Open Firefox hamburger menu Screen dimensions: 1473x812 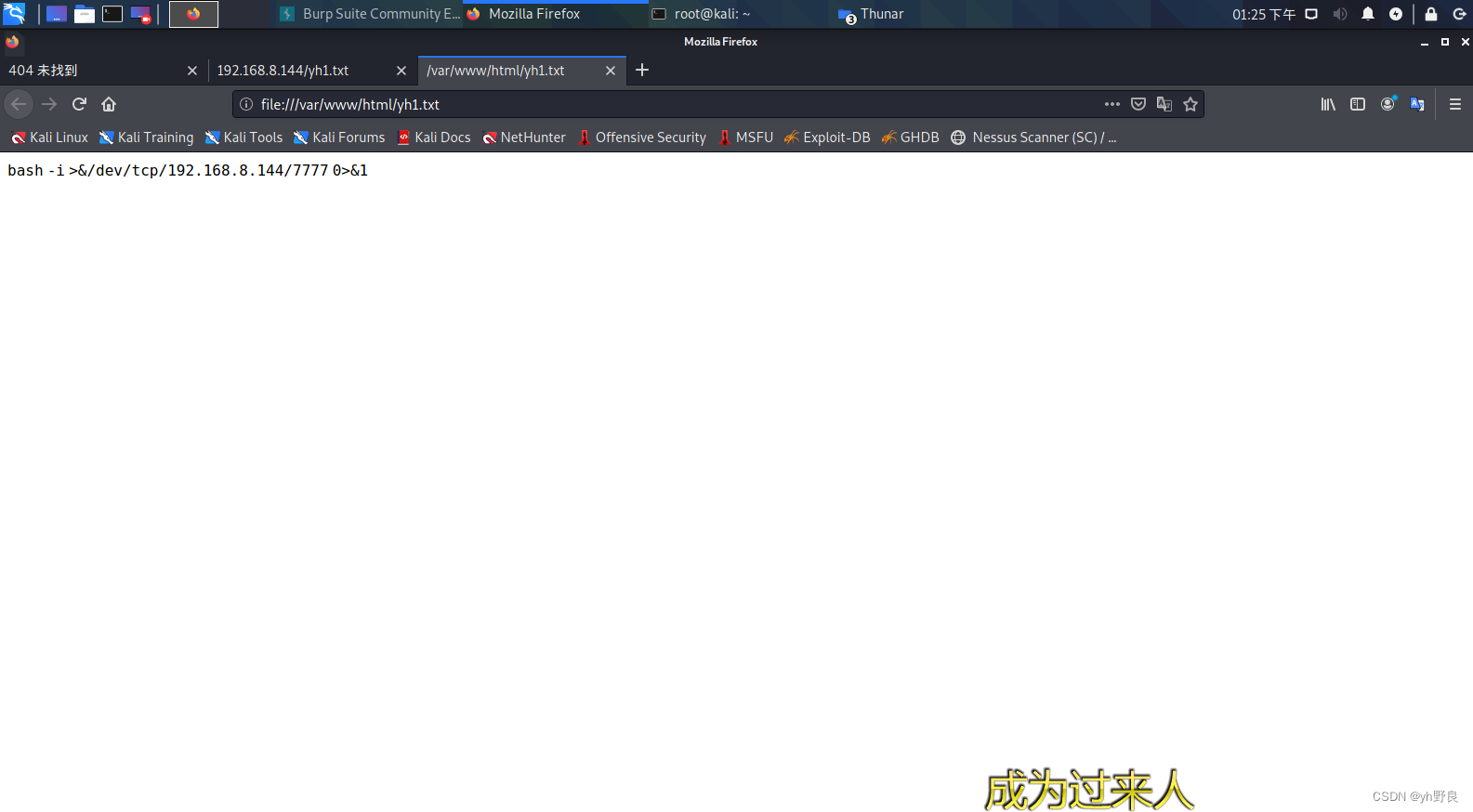1455,104
